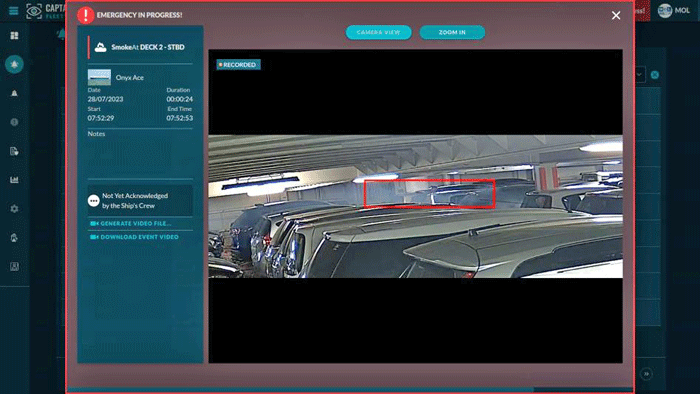Click Download Event Video link

tap(134, 237)
